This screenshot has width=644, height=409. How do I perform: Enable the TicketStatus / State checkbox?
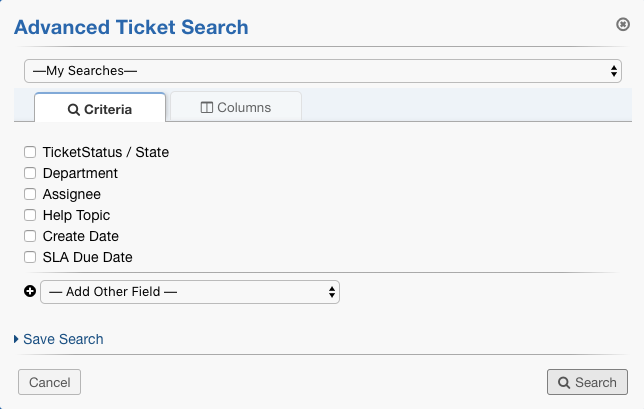pyautogui.click(x=30, y=152)
